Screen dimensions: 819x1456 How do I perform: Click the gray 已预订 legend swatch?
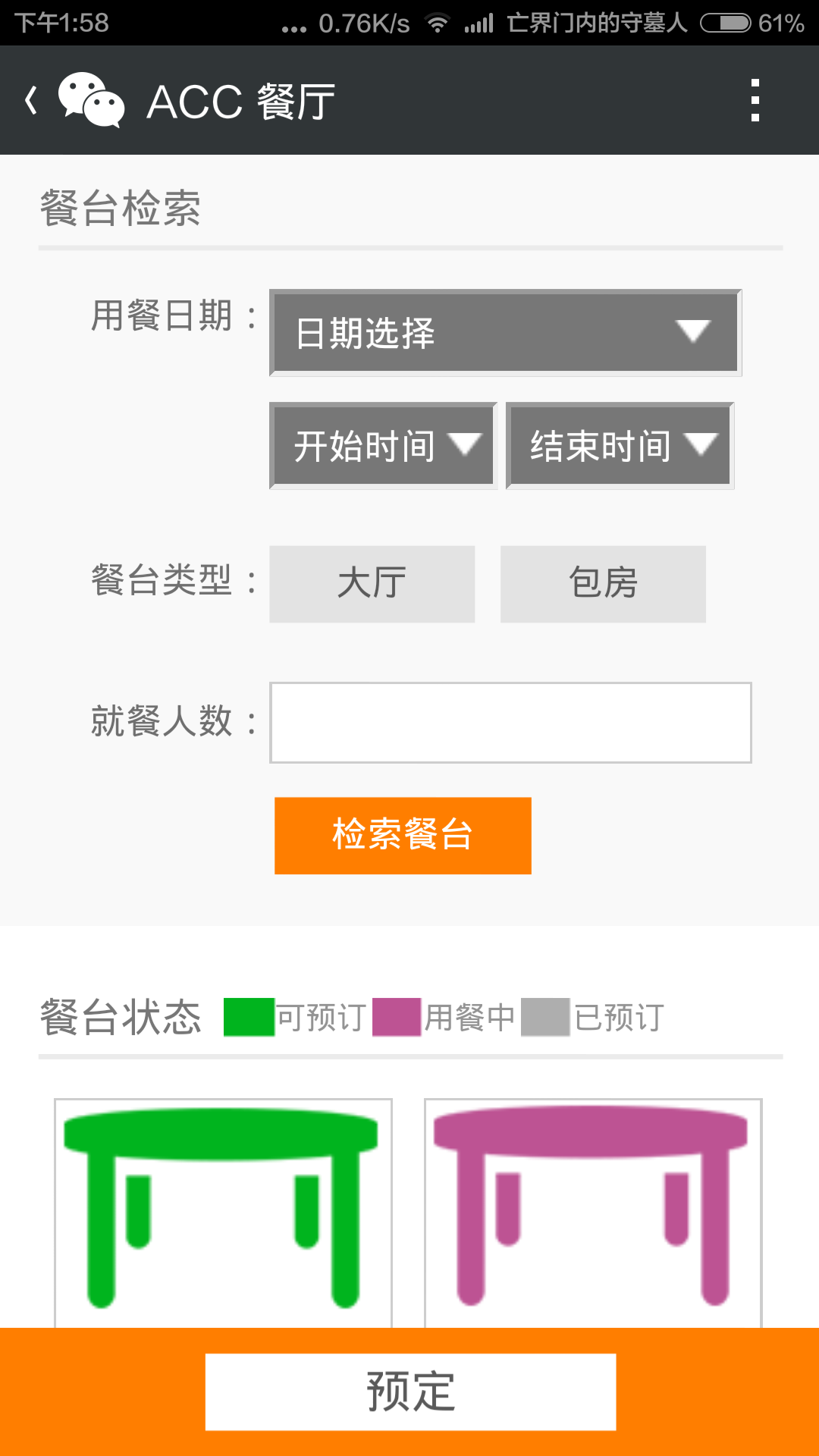pos(545,1017)
